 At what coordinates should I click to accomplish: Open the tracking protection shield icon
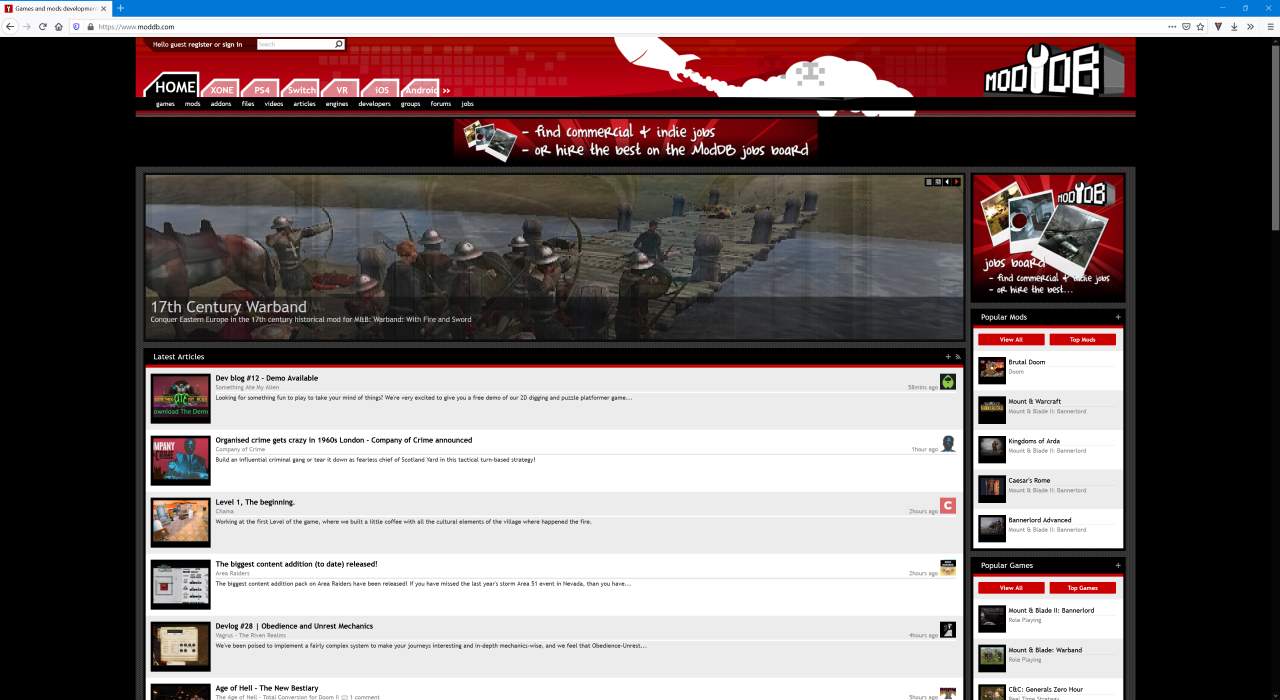pos(76,27)
